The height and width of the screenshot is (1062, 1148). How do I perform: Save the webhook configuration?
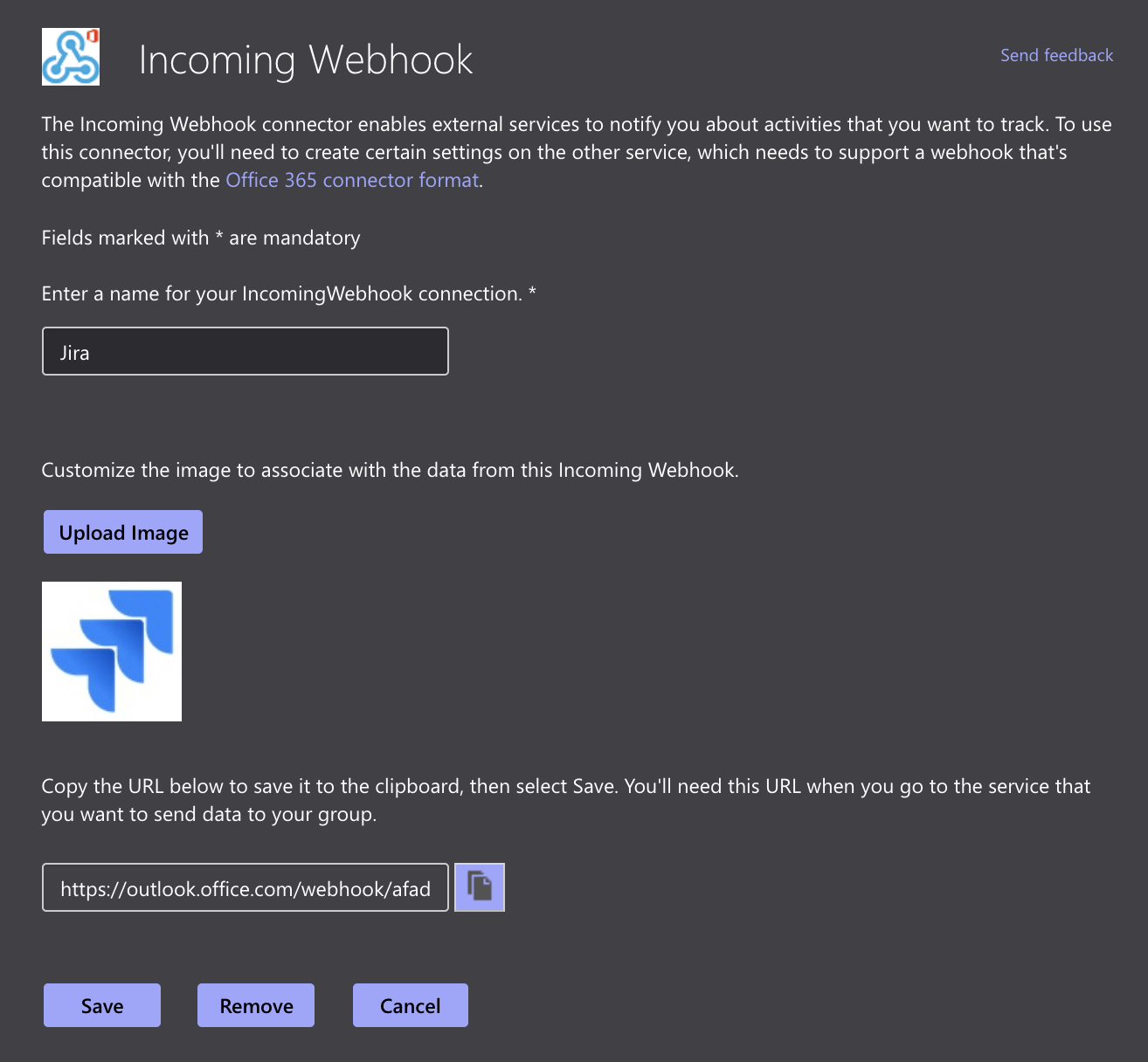[102, 1005]
